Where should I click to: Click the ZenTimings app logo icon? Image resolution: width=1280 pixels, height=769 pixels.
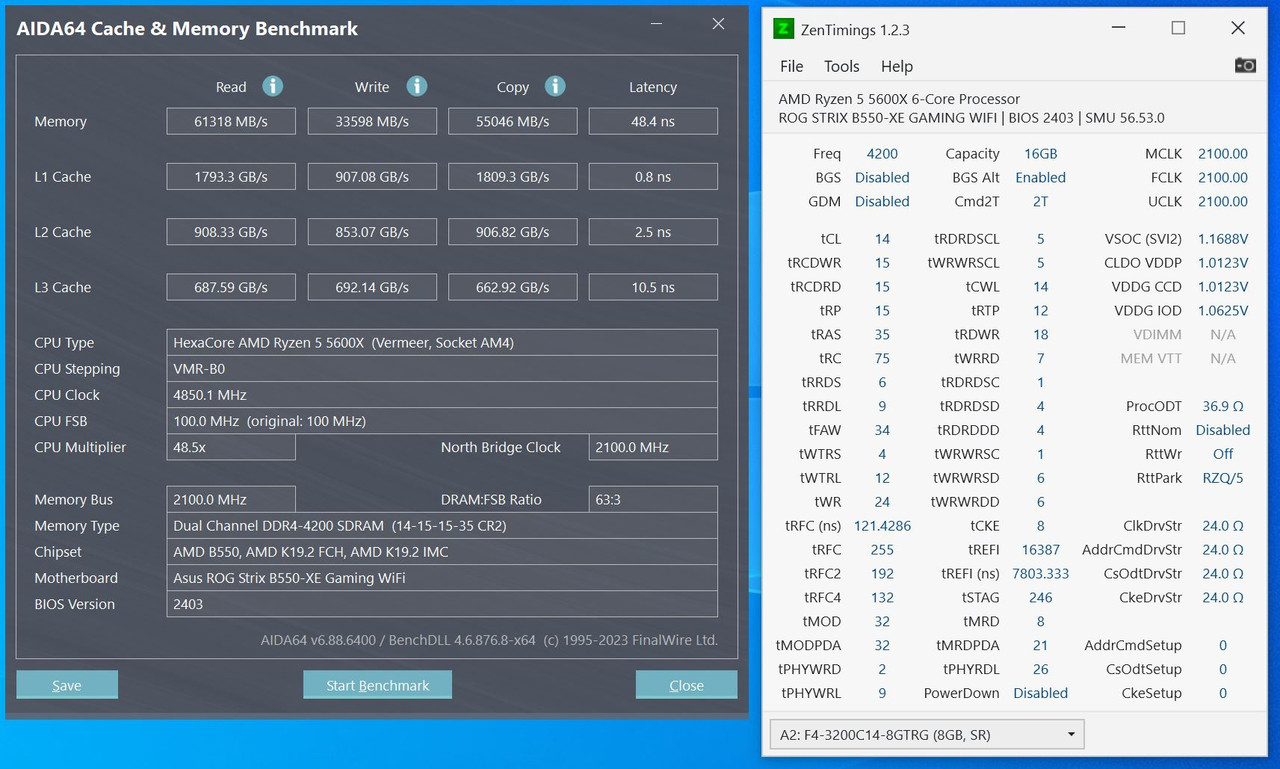click(x=783, y=29)
